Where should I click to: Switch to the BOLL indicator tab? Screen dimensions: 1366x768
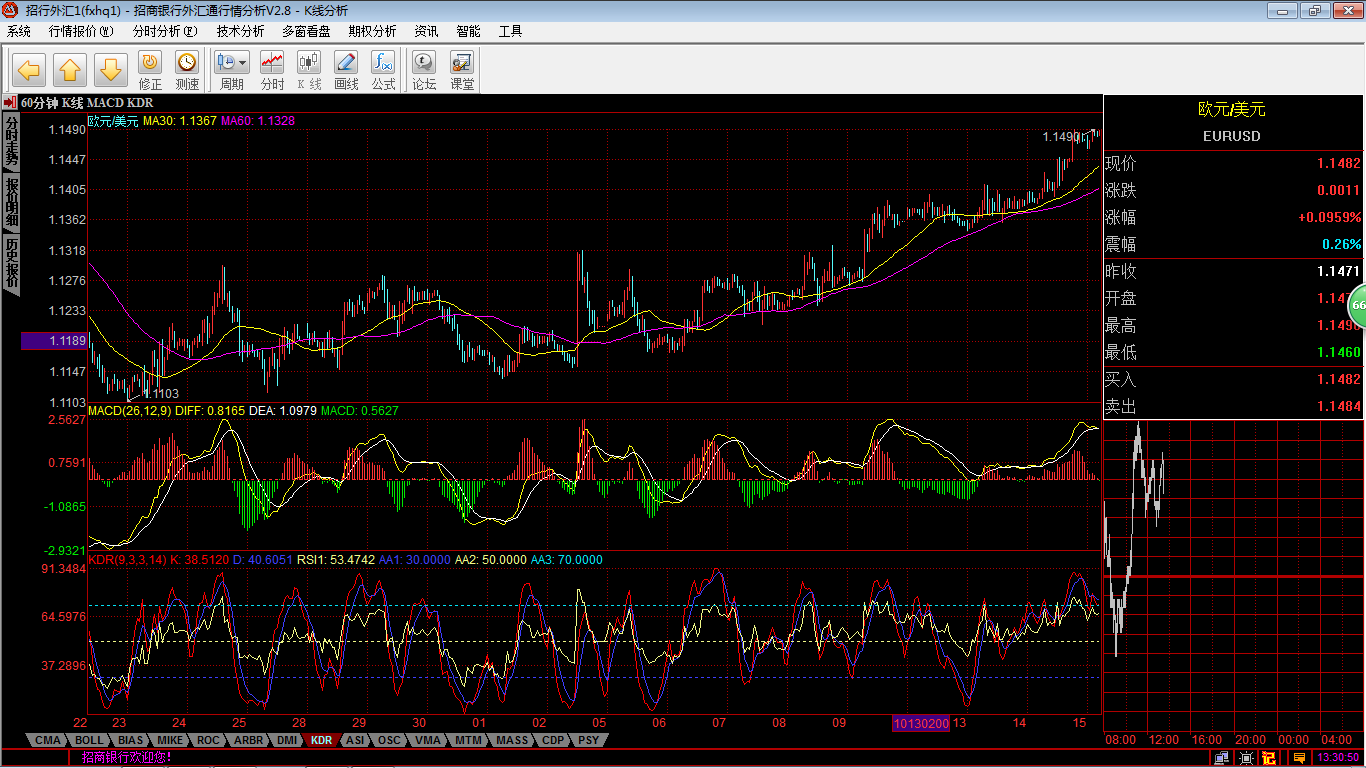tap(87, 740)
